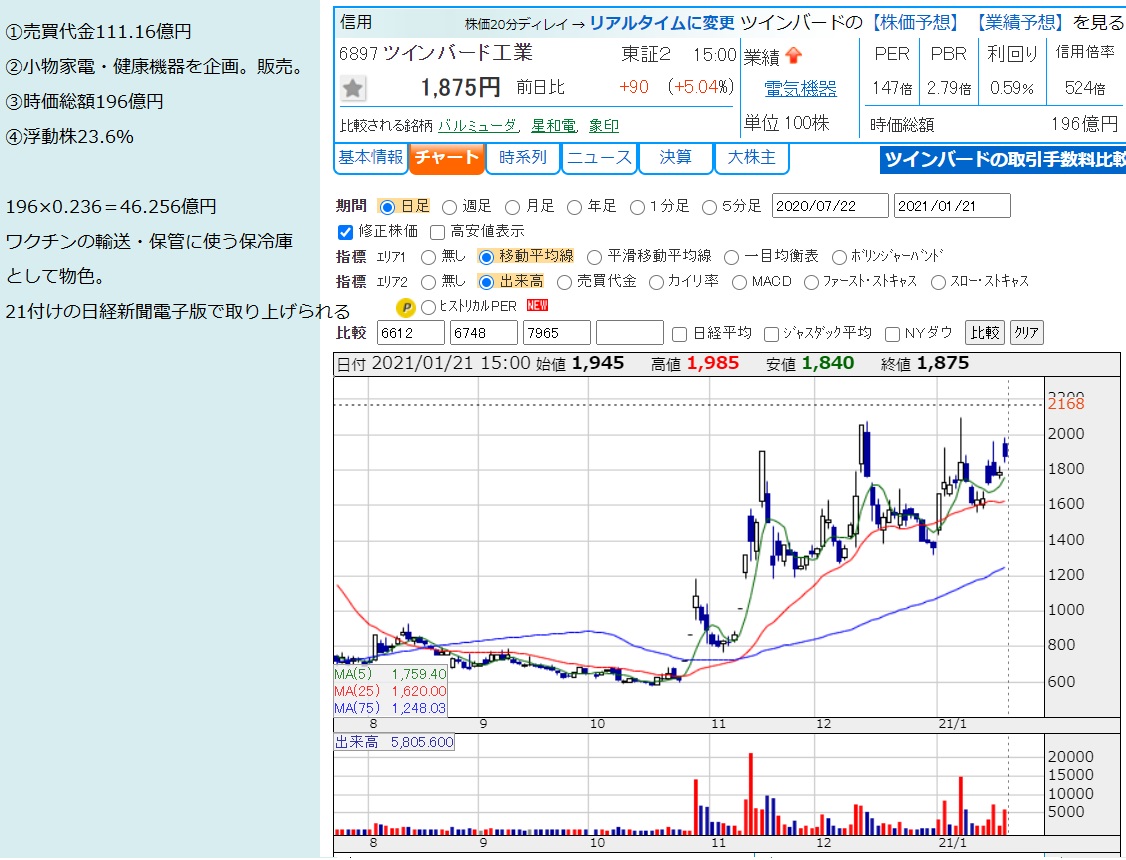
Task: Switch to the 決算 tab
Action: (x=675, y=159)
